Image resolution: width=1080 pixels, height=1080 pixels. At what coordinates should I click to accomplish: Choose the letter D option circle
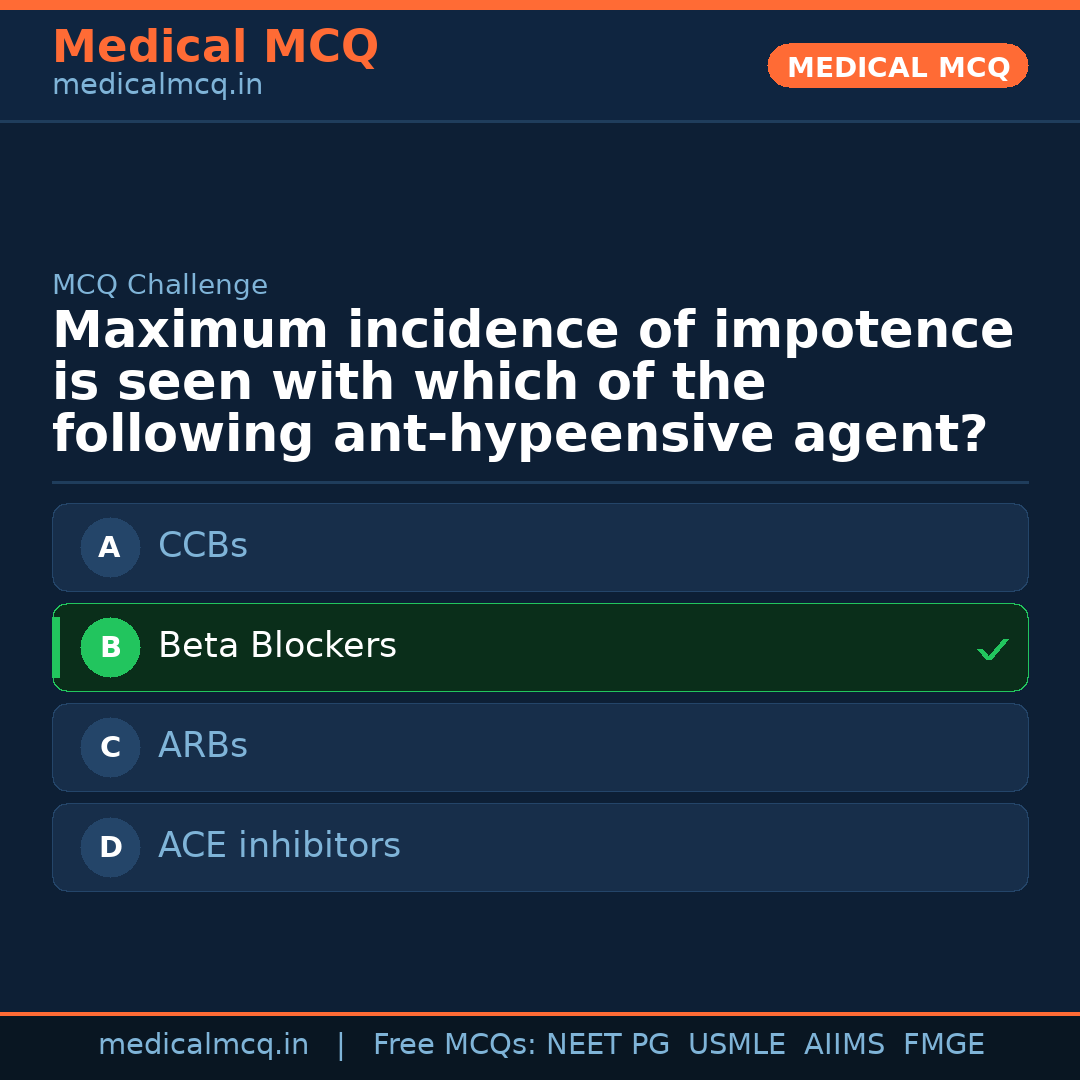click(110, 847)
